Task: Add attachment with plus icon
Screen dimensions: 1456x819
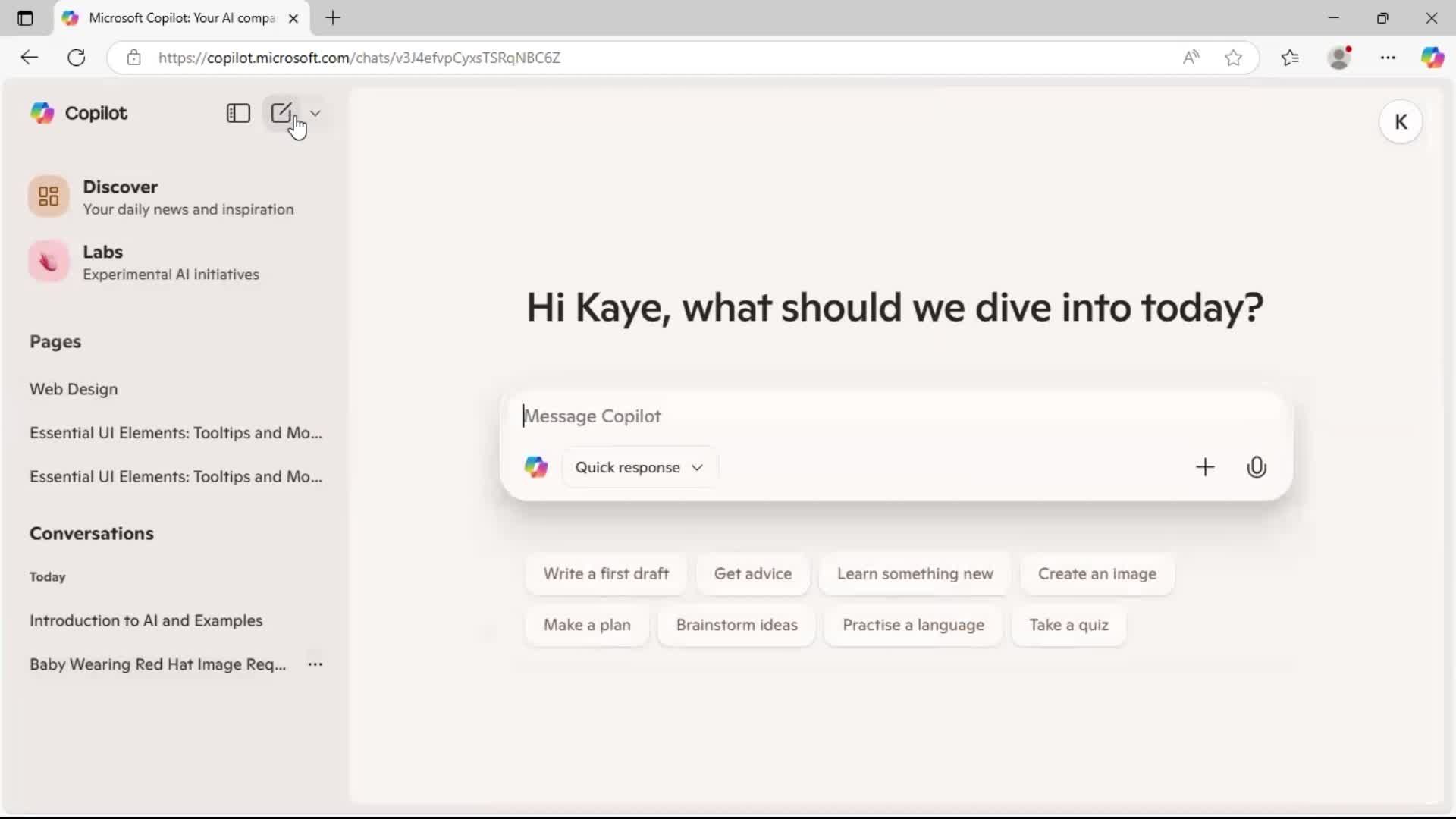Action: pyautogui.click(x=1205, y=467)
